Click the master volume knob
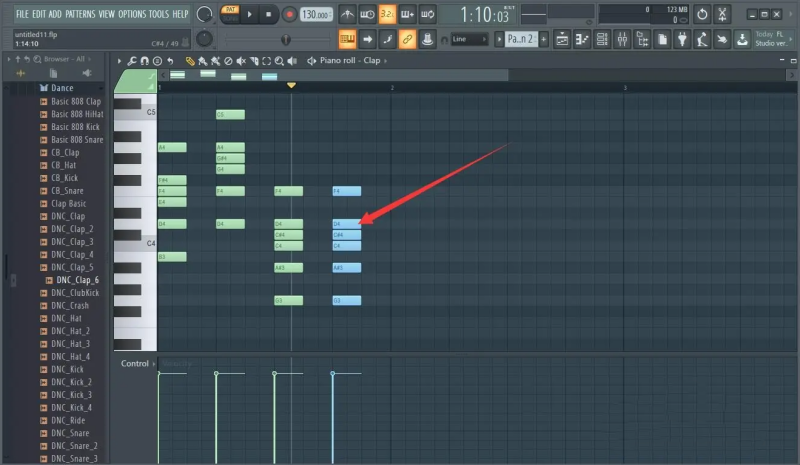The image size is (800, 465). pyautogui.click(x=204, y=14)
